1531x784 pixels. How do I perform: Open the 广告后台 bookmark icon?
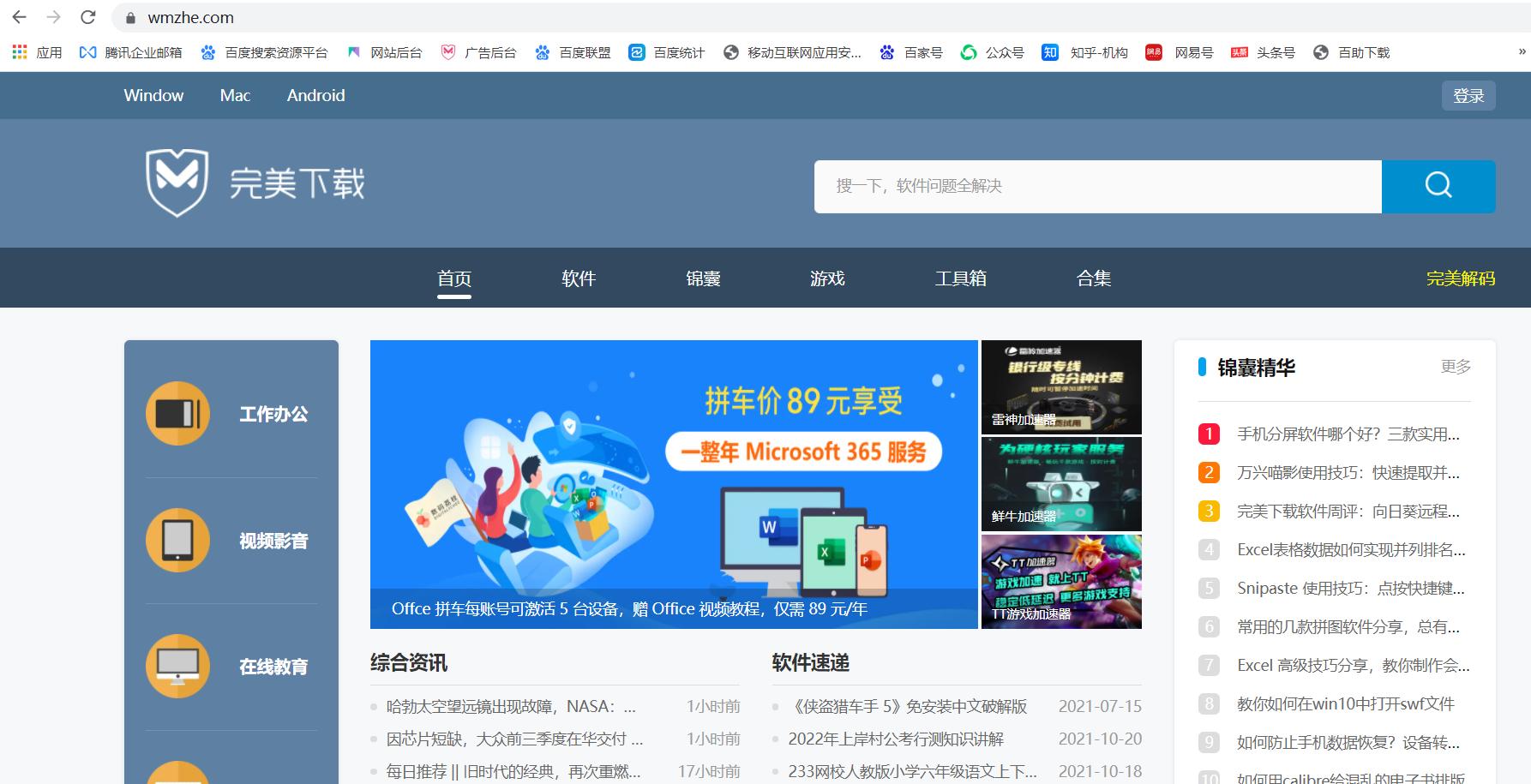tap(447, 52)
